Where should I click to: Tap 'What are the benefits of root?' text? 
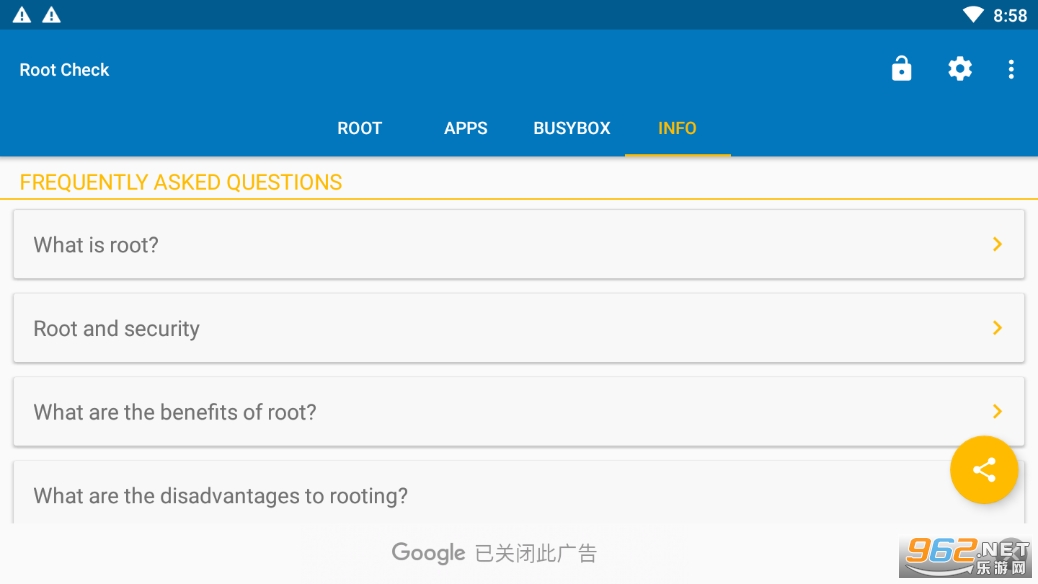(175, 412)
